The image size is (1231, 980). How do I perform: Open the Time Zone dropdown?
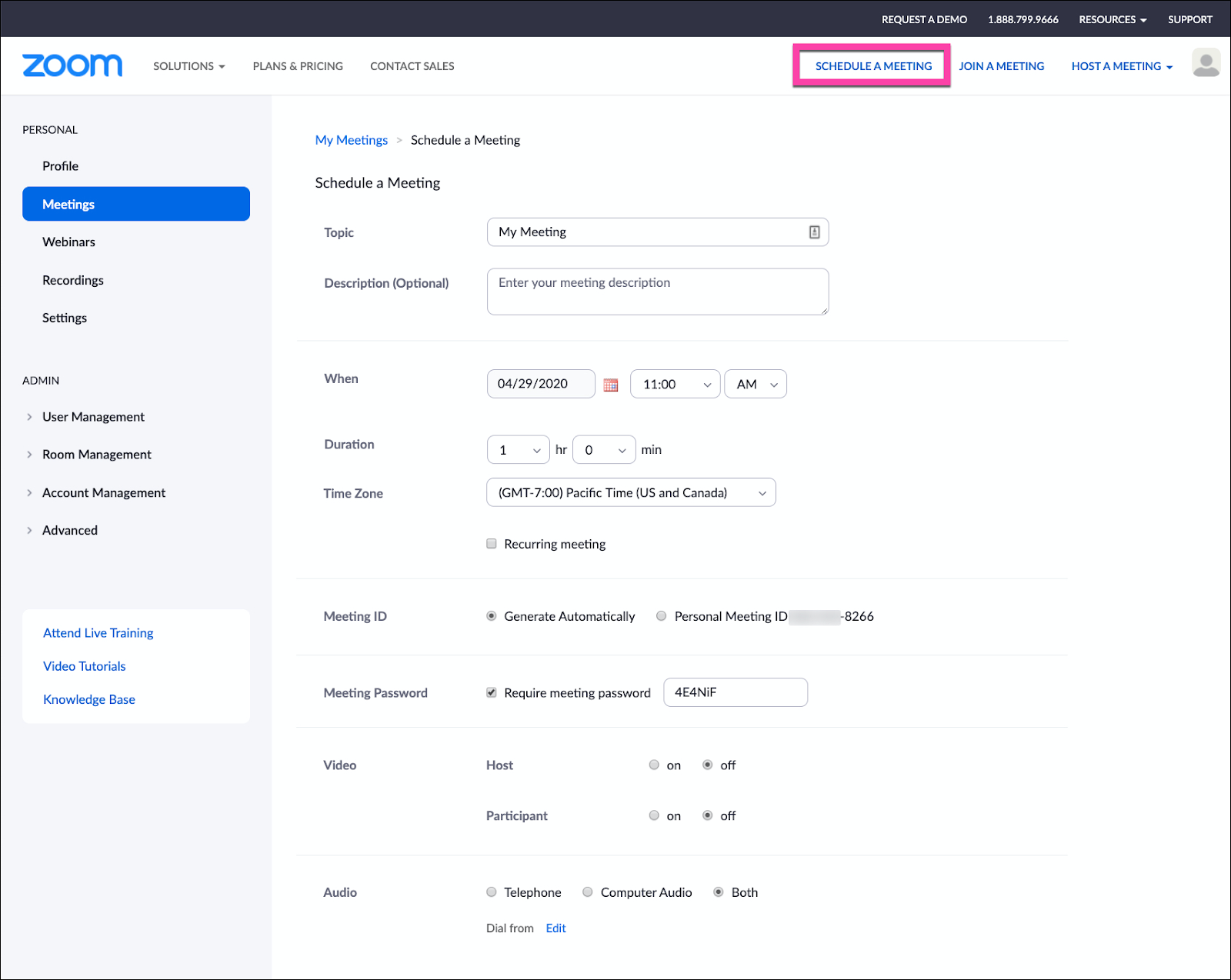(x=631, y=493)
